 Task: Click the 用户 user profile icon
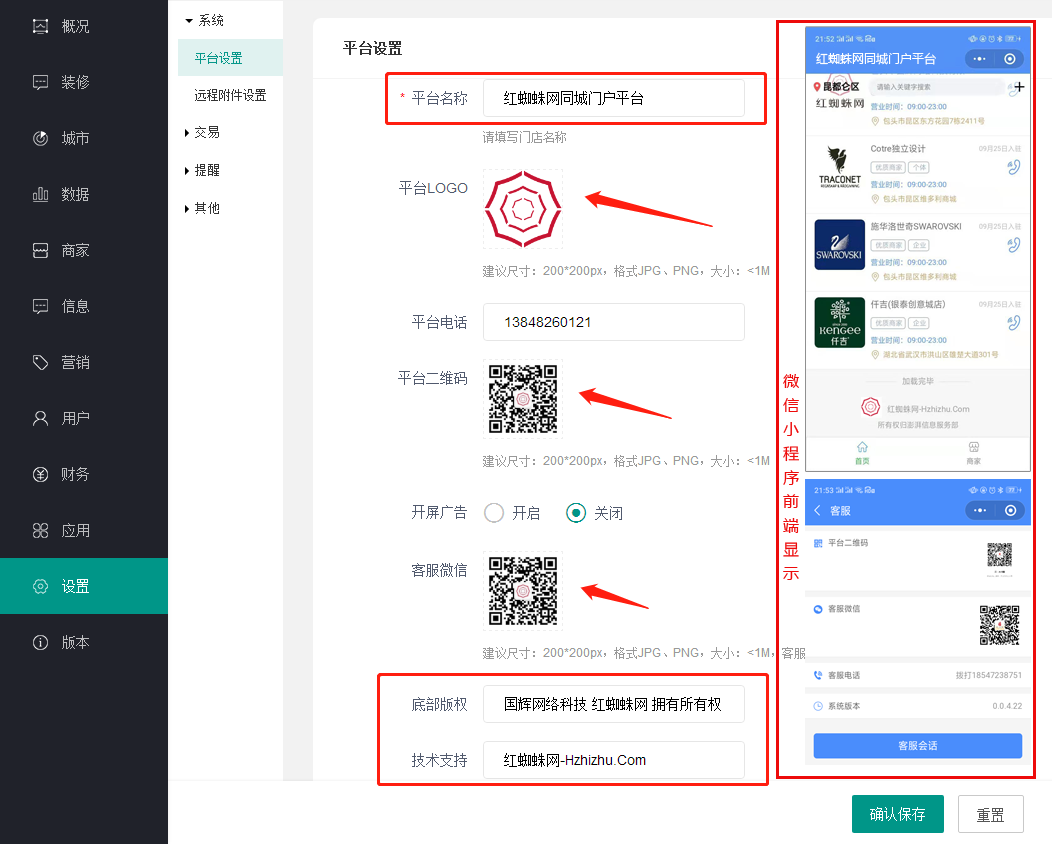pos(40,419)
